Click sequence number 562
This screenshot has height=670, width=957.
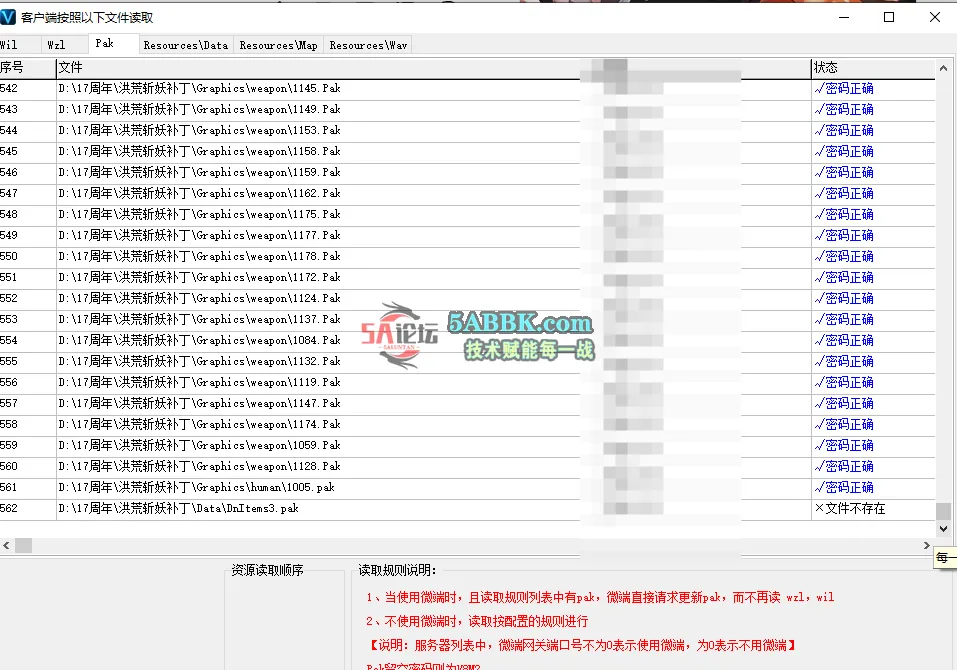[x=9, y=508]
